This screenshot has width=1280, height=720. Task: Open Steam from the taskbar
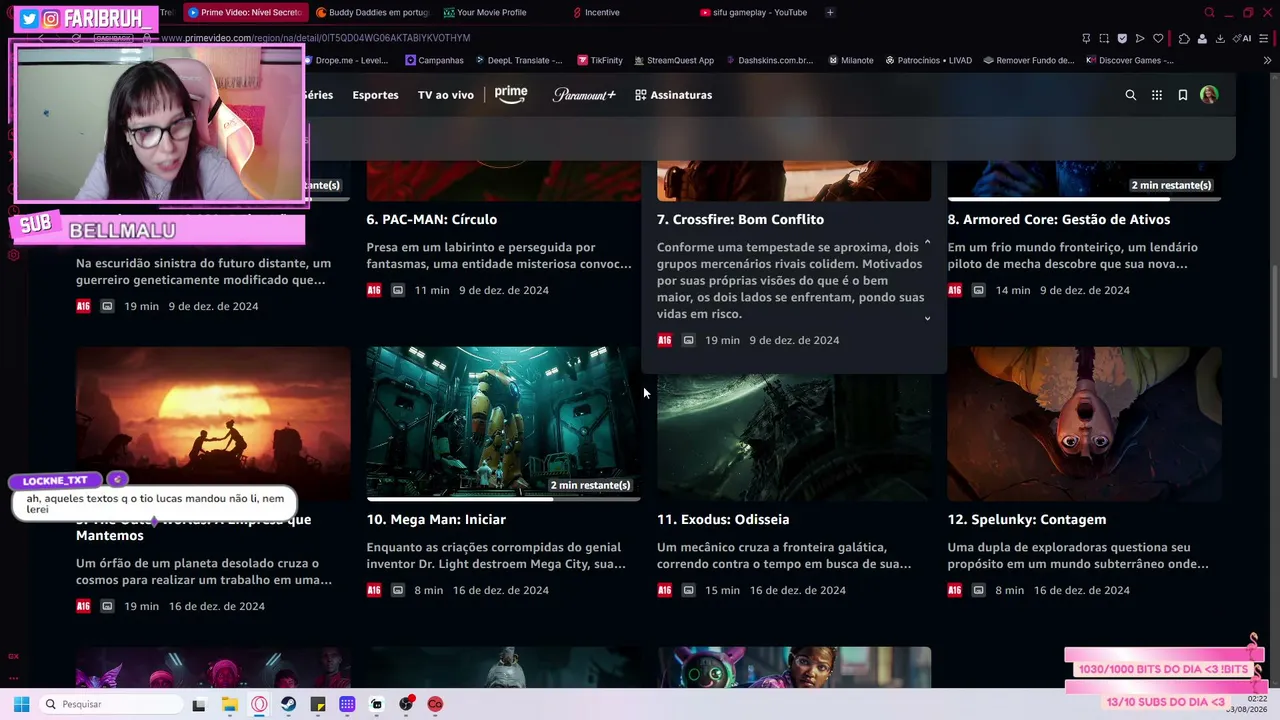288,704
